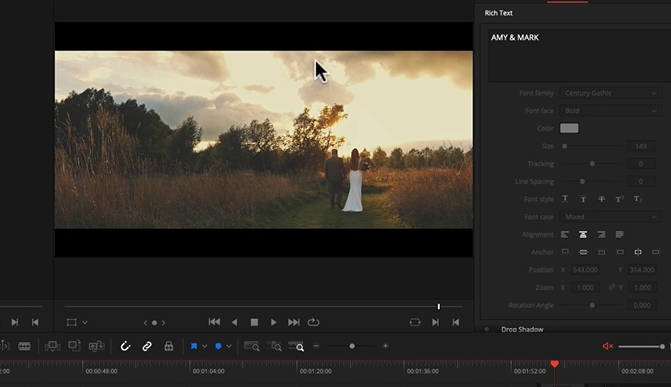
Task: Click the timeline zoom in plus button
Action: pyautogui.click(x=385, y=346)
